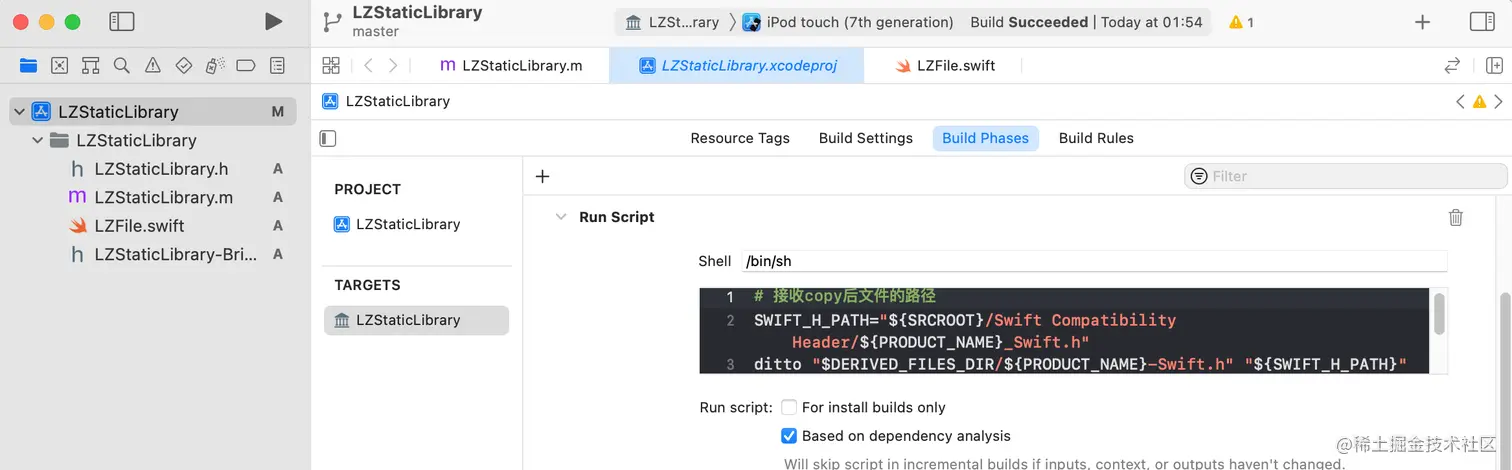This screenshot has width=1512, height=470.
Task: Add editor on right
Action: coord(1494,66)
